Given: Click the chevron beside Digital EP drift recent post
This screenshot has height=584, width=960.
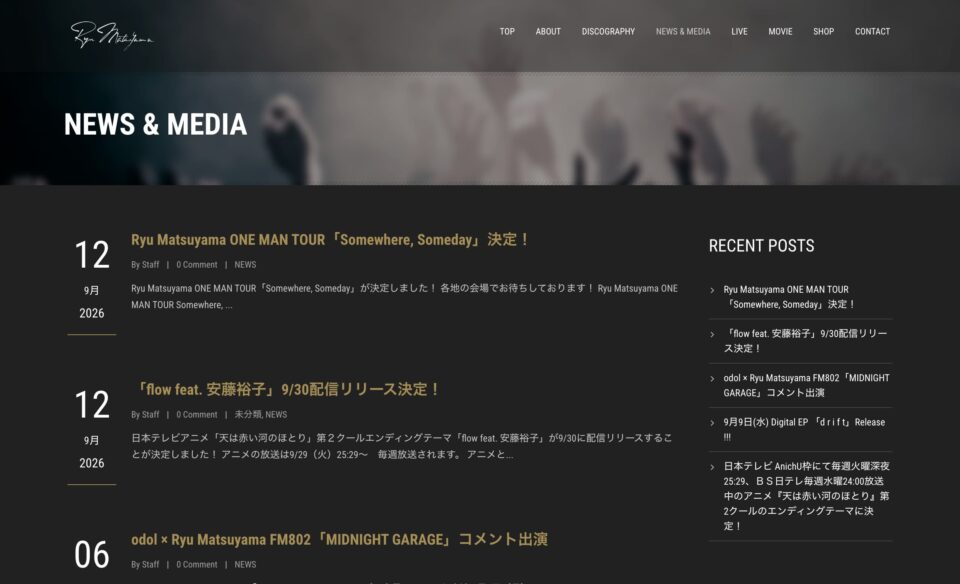Looking at the screenshot, I should [x=712, y=422].
